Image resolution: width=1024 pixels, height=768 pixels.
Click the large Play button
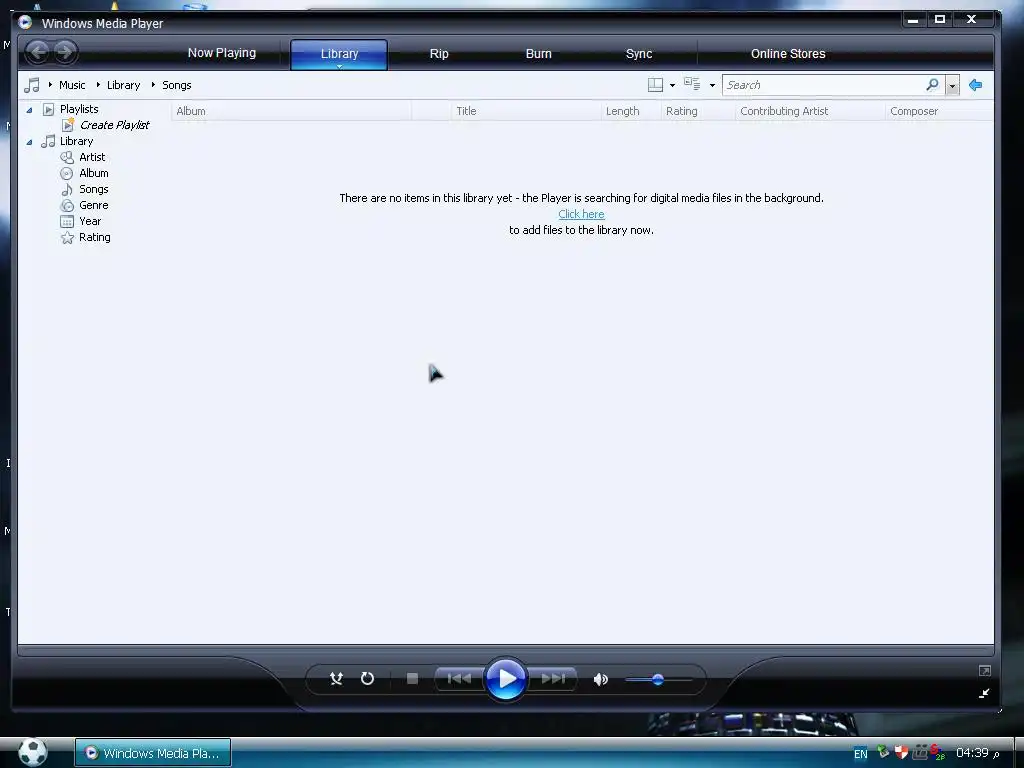click(505, 679)
